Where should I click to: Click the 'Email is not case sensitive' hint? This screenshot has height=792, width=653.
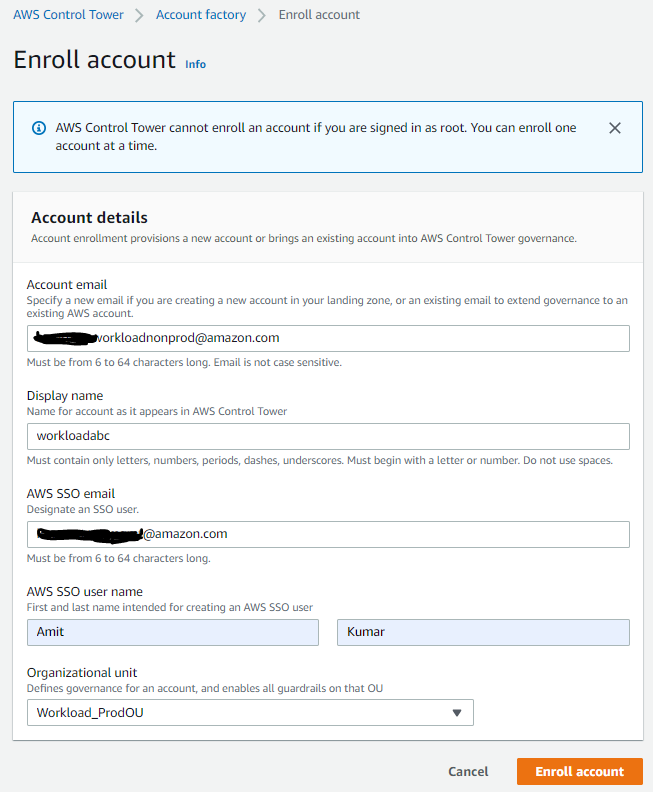pyautogui.click(x=278, y=362)
